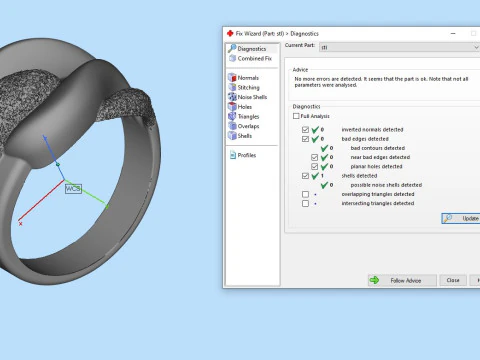This screenshot has height=360, width=480.
Task: Open the Profiles page icon
Action: pos(233,155)
